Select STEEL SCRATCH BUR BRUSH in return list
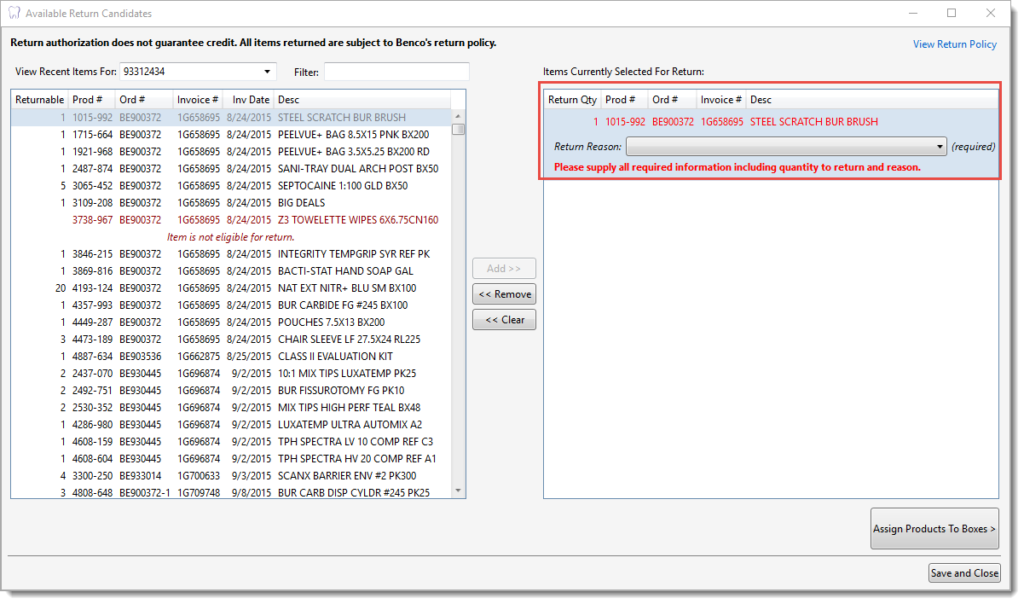This screenshot has width=1024, height=604. pyautogui.click(x=814, y=122)
